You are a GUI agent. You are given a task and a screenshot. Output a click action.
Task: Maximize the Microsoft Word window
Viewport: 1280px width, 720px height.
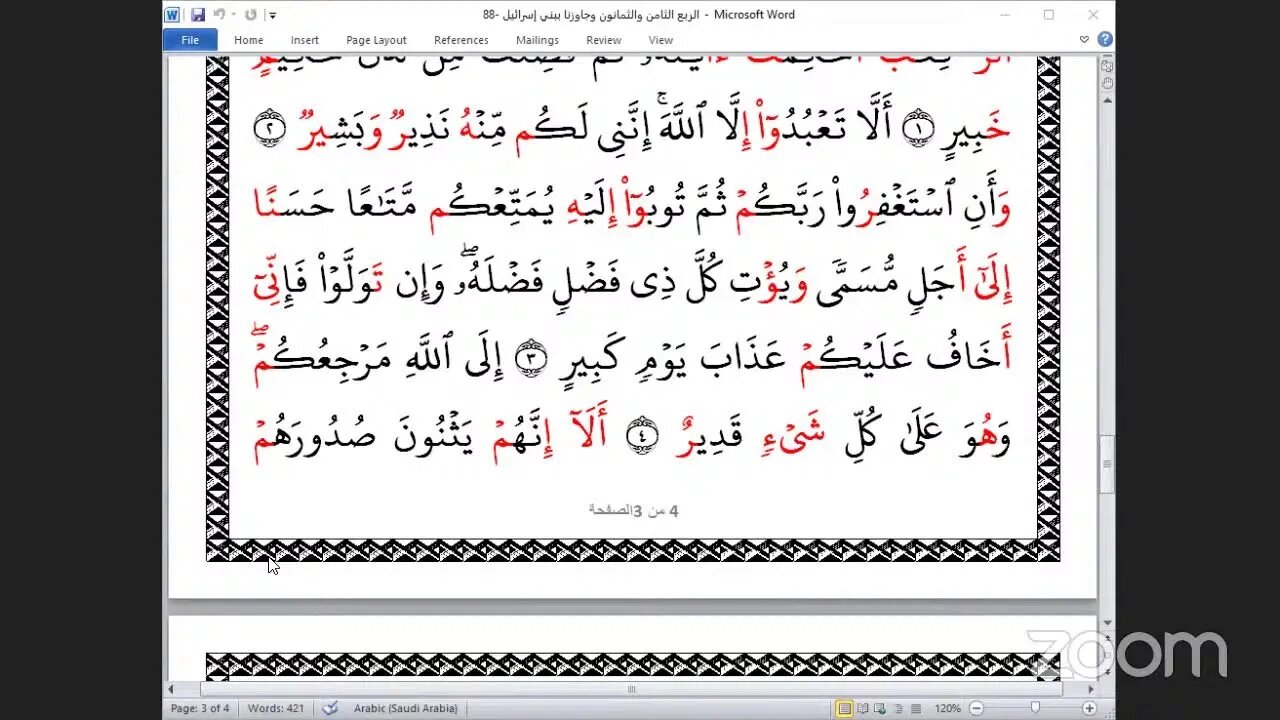1048,15
